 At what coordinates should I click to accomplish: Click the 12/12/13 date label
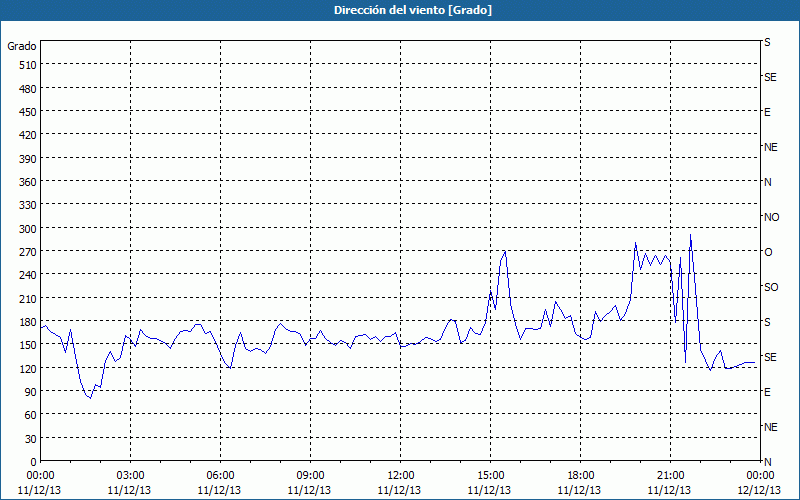pyautogui.click(x=759, y=490)
